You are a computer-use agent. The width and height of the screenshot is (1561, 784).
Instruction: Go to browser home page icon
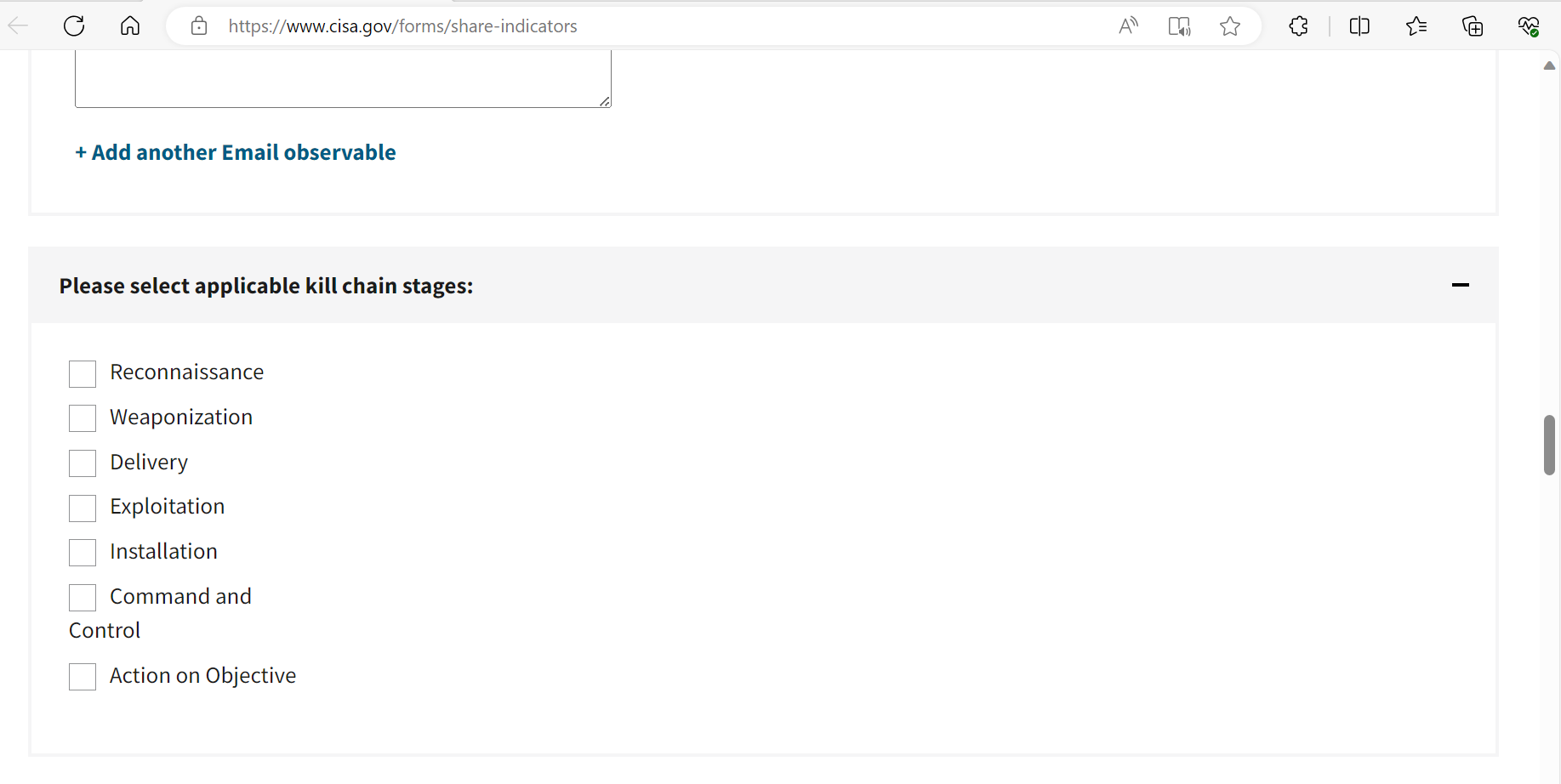tap(130, 26)
